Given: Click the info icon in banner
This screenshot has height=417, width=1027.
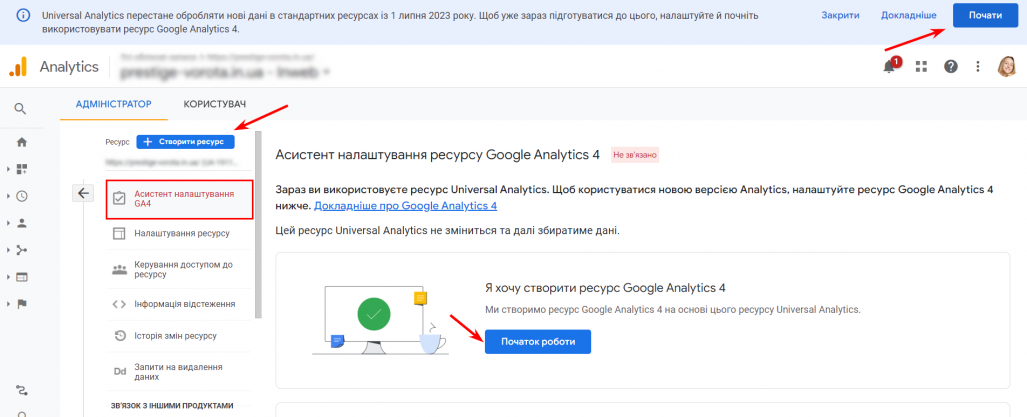Looking at the screenshot, I should [x=23, y=15].
